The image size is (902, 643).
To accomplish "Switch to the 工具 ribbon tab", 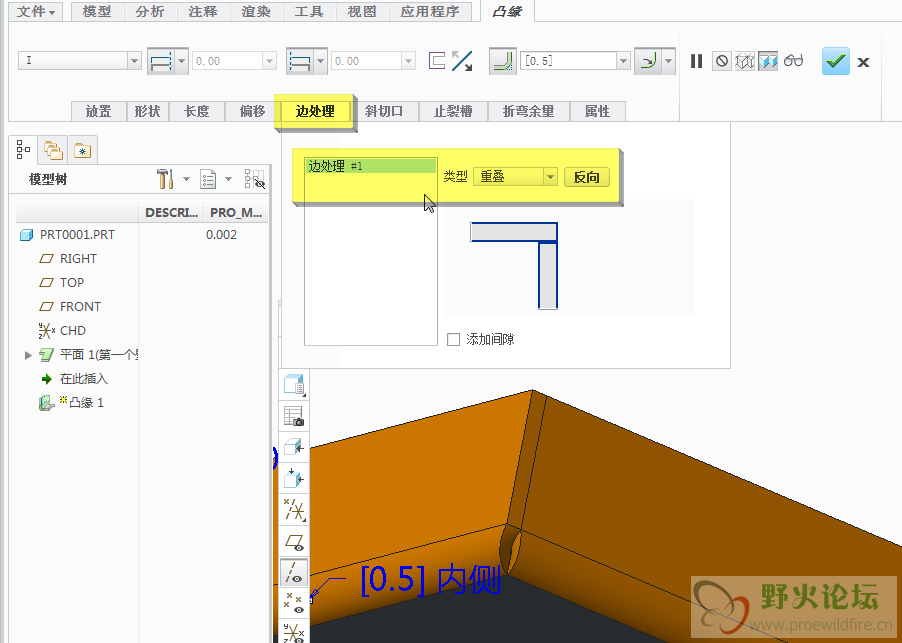I will pyautogui.click(x=309, y=12).
